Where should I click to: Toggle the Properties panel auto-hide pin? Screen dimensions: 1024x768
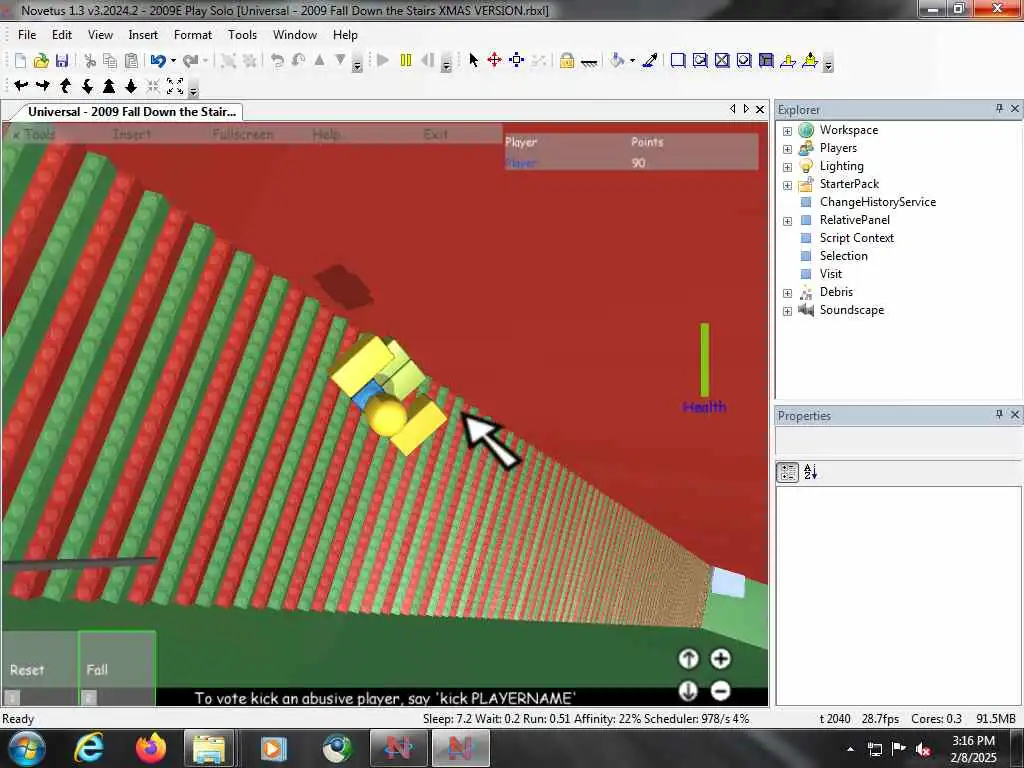point(999,414)
